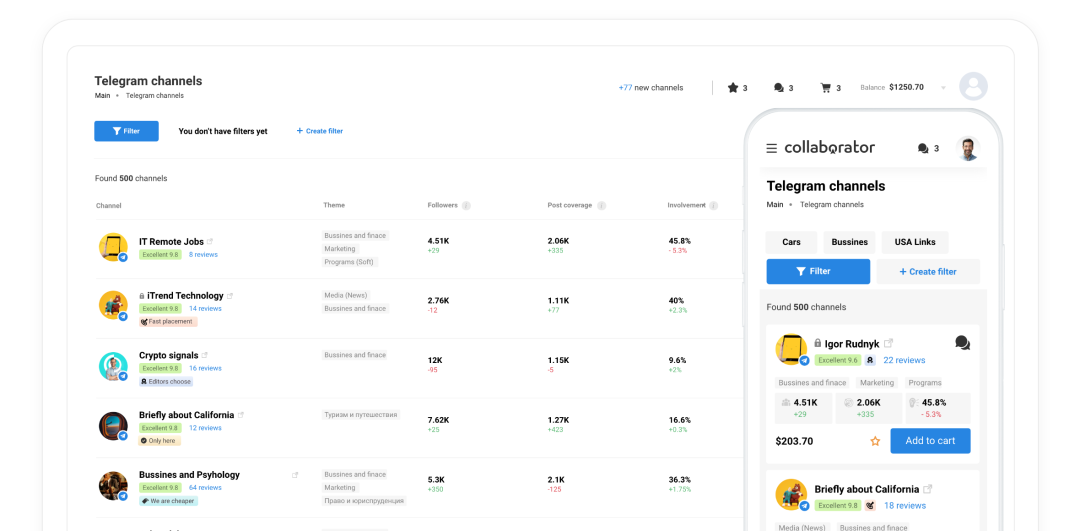Image resolution: width=1080 pixels, height=531 pixels.
Task: Click Bussines and Psyhology channel name
Action: click(x=189, y=475)
